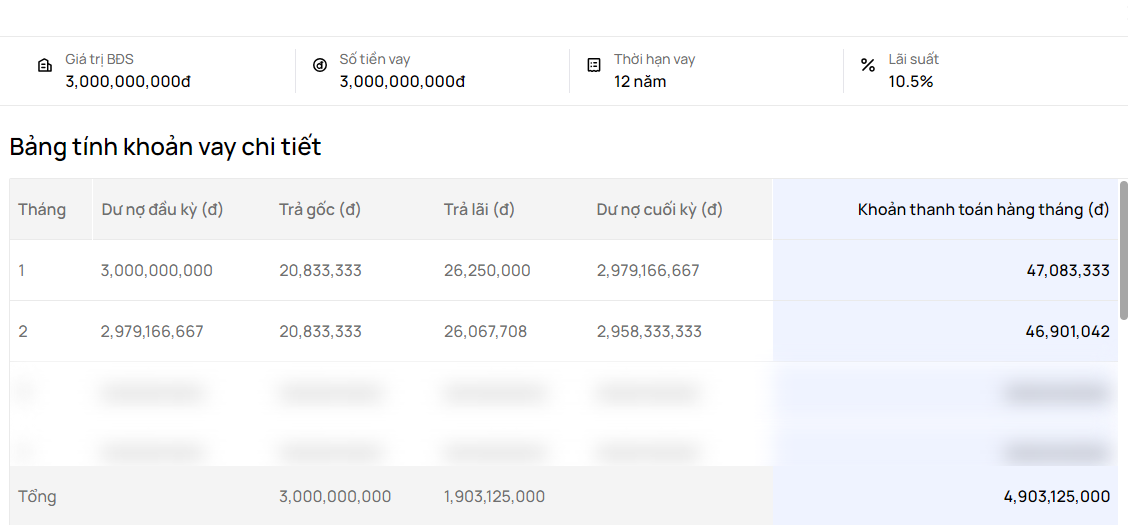
Task: Click the percent icon beside Lãi suất
Action: (x=868, y=66)
